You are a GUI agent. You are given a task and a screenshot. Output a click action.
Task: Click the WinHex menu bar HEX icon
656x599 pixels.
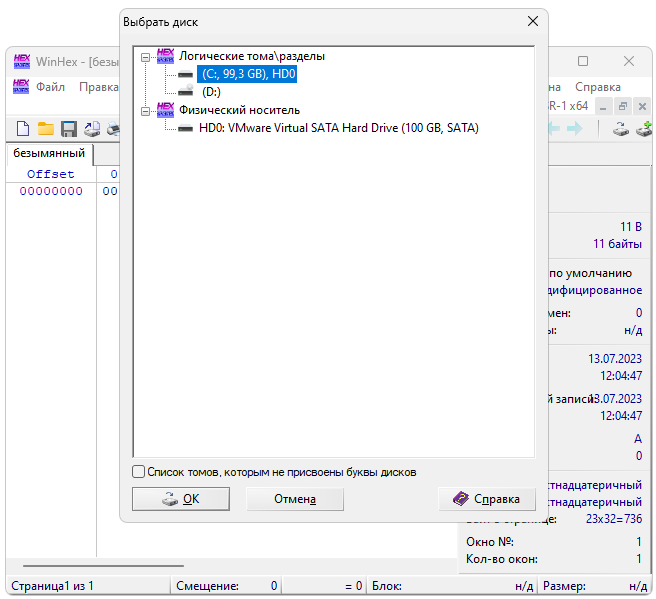point(21,87)
